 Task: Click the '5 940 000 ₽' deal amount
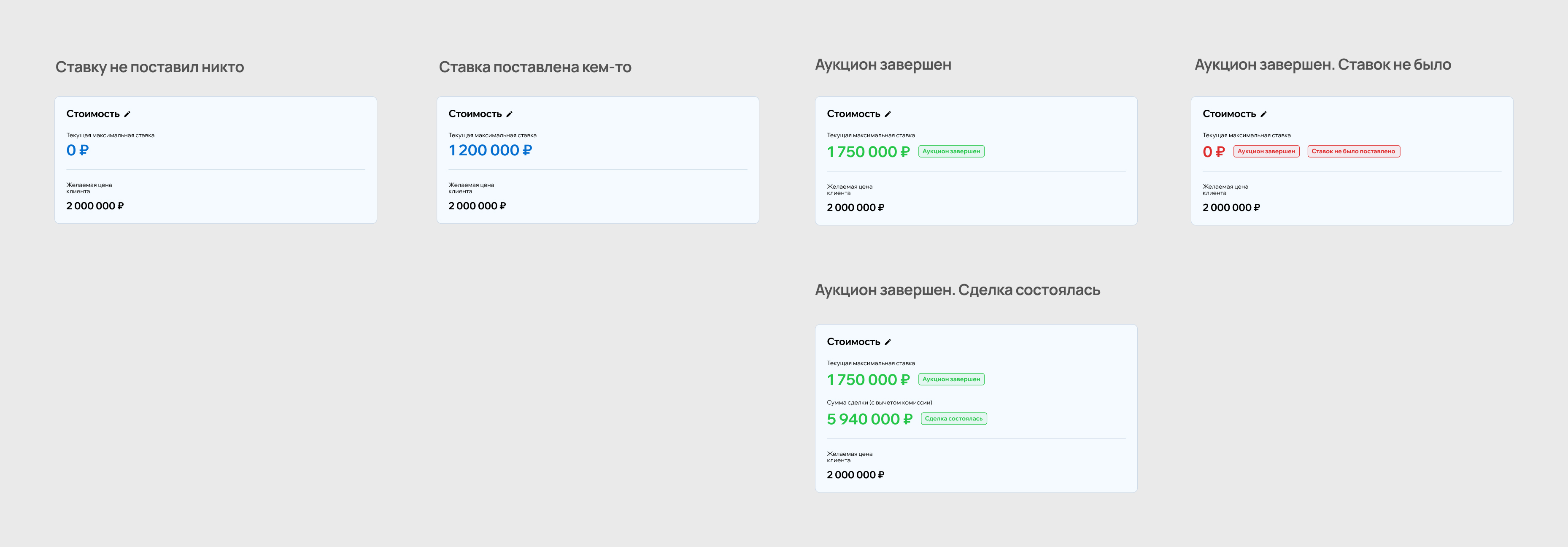coord(869,418)
